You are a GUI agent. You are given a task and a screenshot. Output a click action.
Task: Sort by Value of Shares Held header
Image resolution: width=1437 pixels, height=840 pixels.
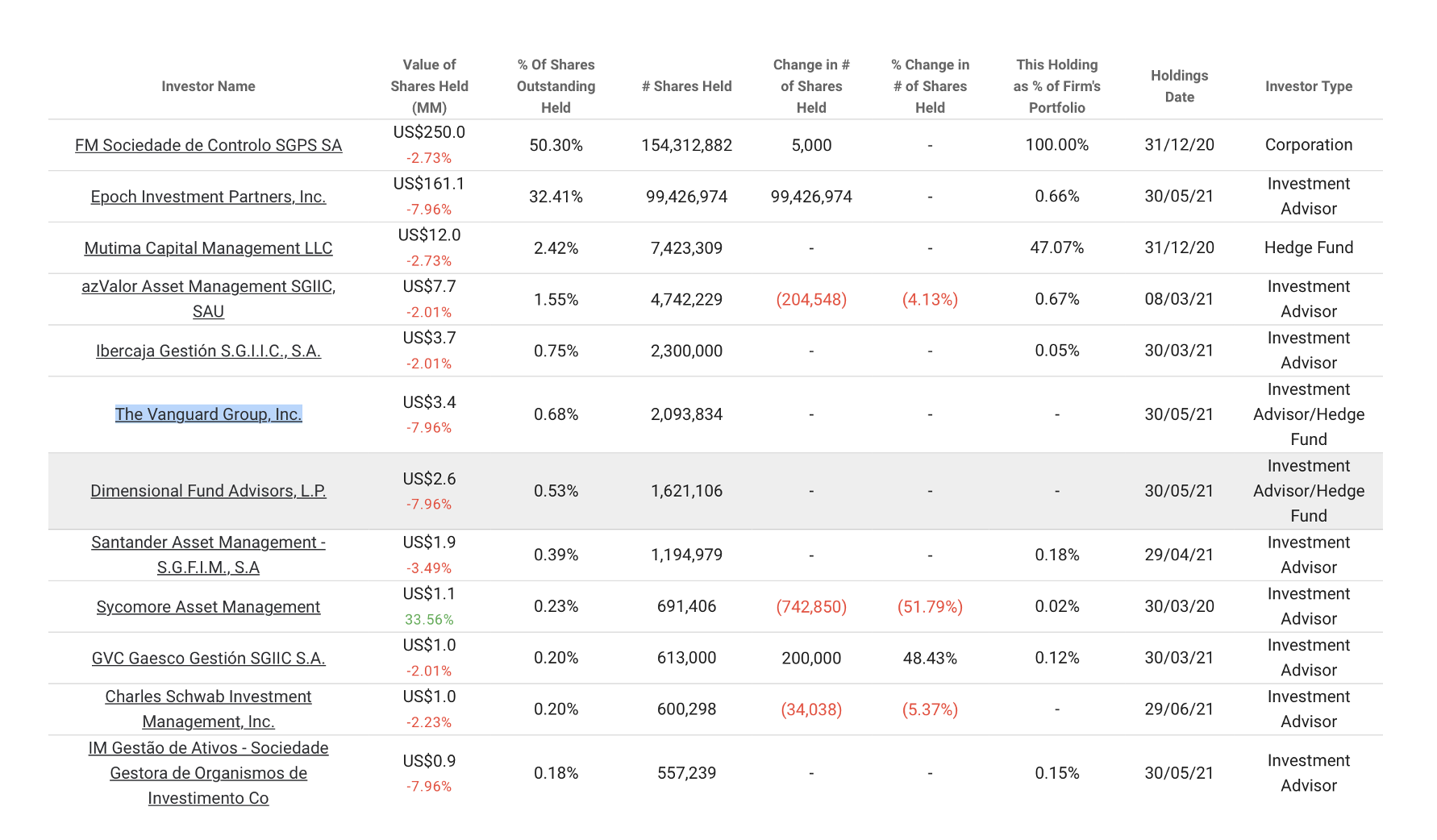[x=429, y=86]
